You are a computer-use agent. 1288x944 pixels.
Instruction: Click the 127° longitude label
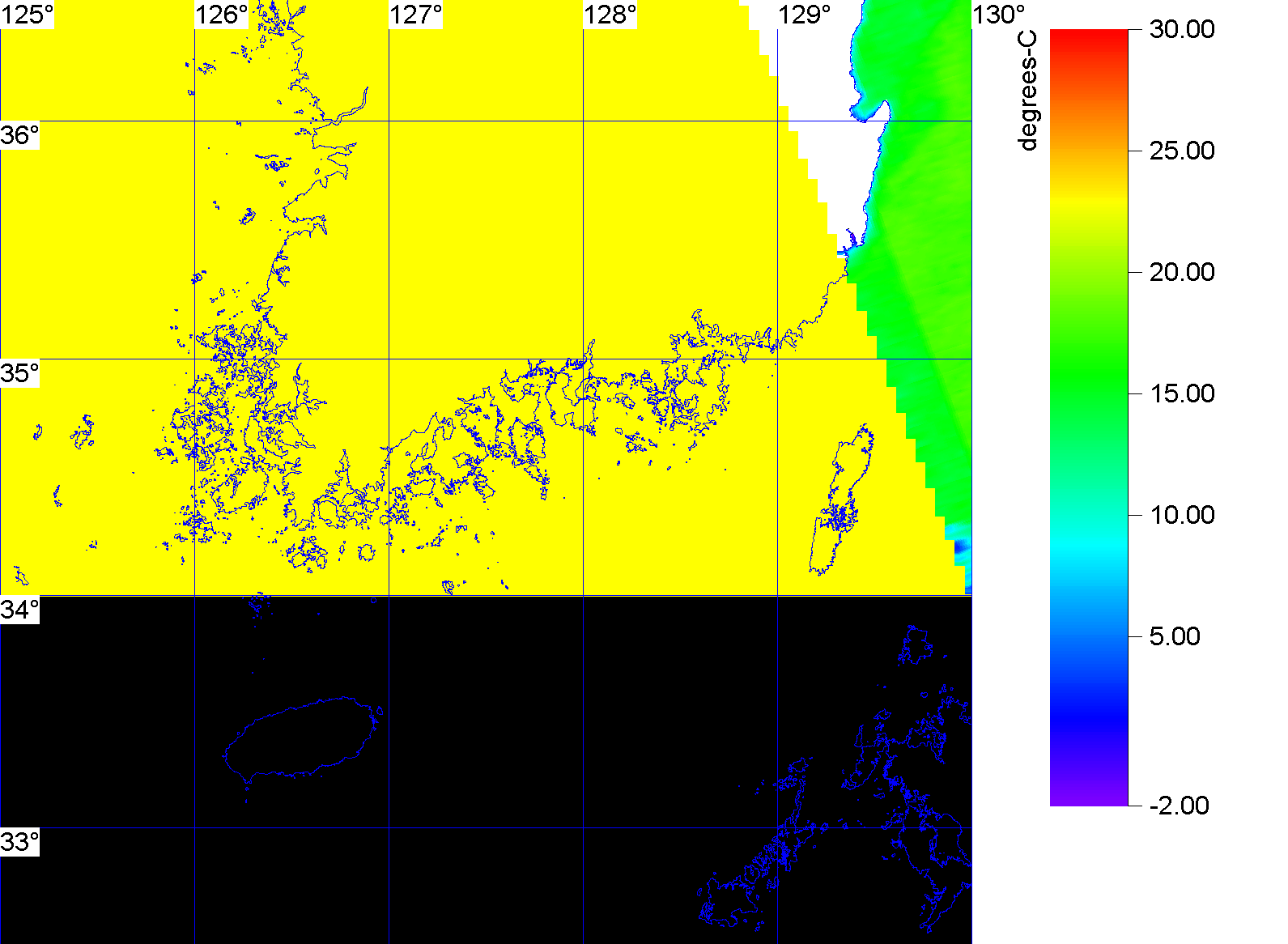(x=416, y=15)
